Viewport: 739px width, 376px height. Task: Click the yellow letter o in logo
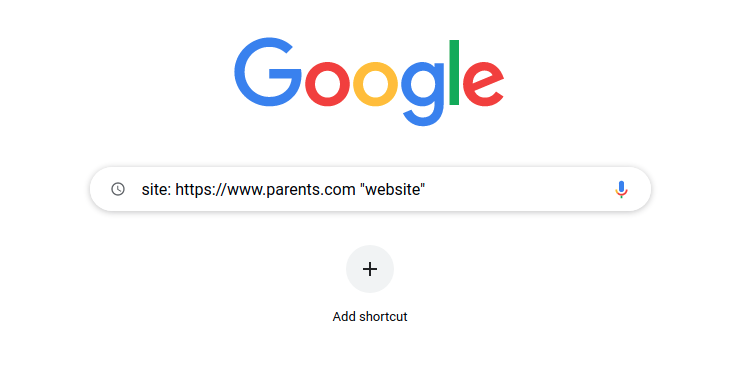[376, 84]
